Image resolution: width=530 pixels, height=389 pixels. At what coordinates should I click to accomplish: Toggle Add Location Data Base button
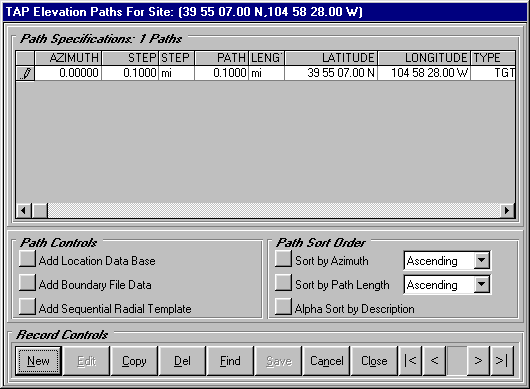click(27, 259)
